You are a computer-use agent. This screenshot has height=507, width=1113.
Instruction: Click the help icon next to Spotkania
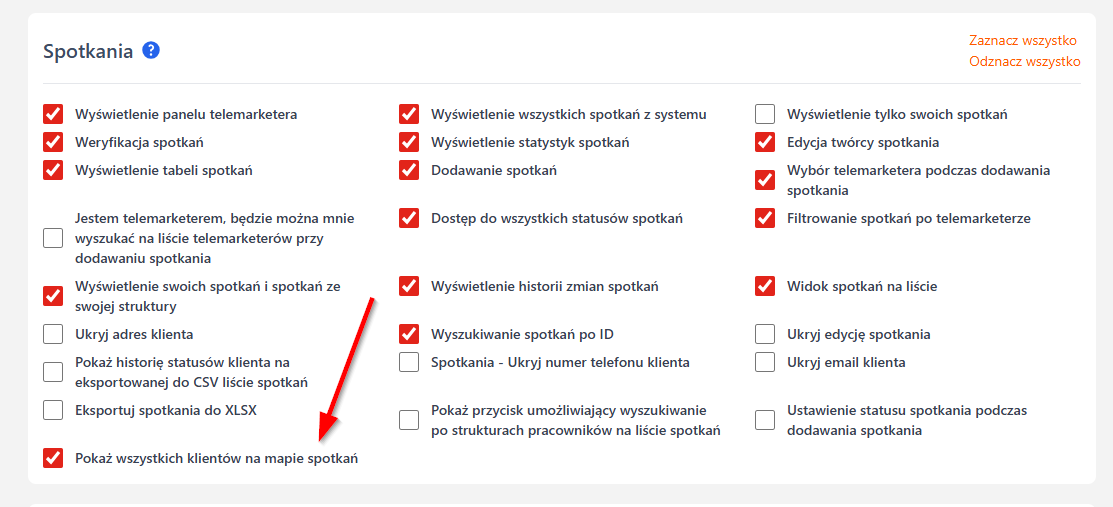[151, 50]
